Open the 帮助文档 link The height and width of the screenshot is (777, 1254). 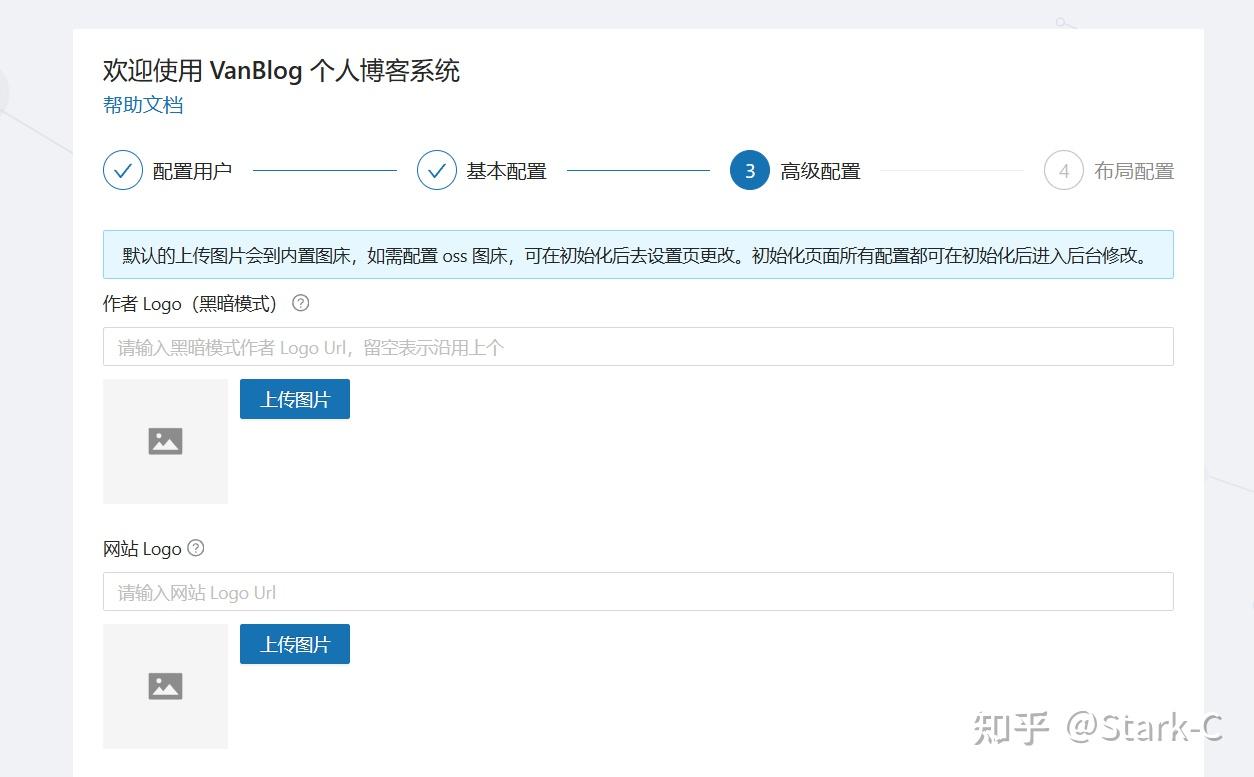[x=142, y=104]
